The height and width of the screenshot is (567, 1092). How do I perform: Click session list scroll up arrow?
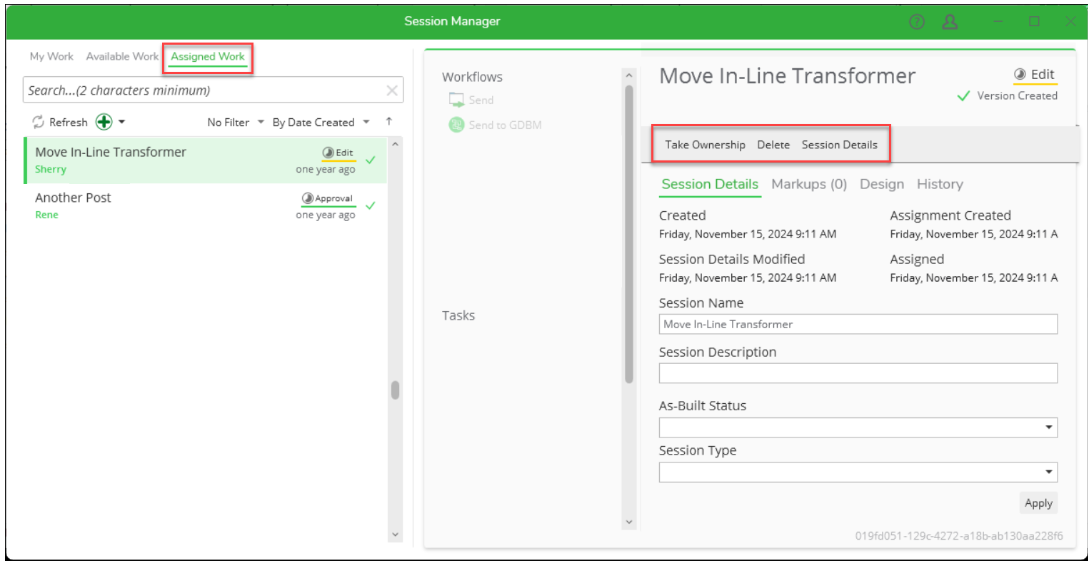pos(395,144)
